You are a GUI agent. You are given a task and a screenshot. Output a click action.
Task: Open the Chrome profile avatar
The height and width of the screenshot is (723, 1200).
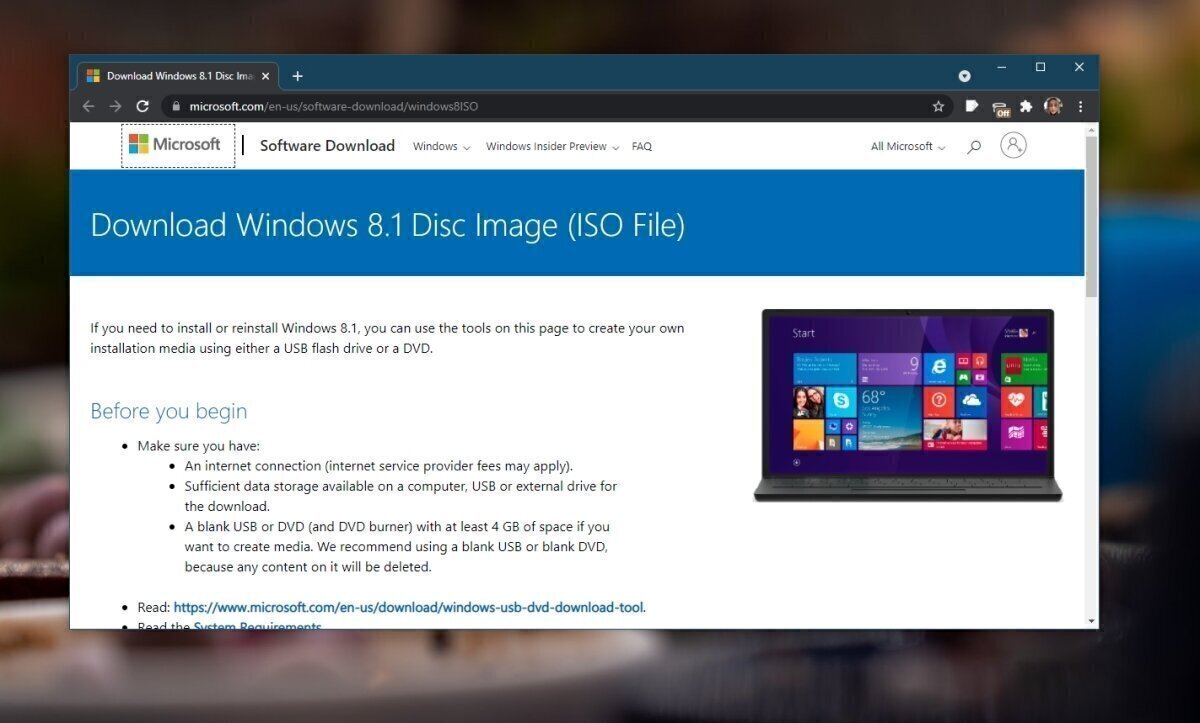[1053, 106]
